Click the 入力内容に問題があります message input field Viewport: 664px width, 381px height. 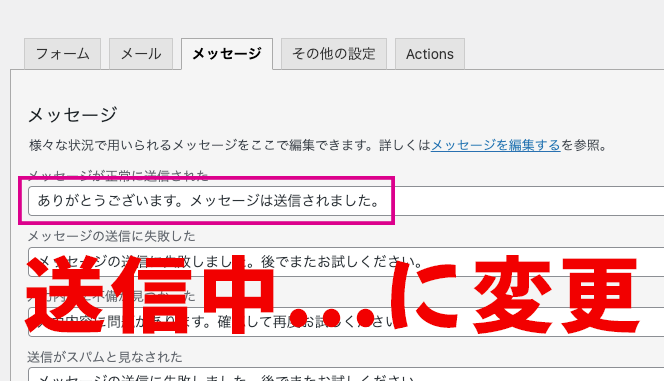[346, 322]
